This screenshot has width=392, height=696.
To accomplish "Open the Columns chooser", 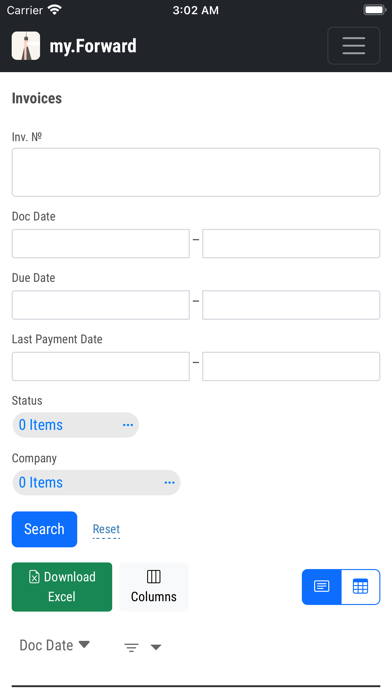I will [x=154, y=586].
